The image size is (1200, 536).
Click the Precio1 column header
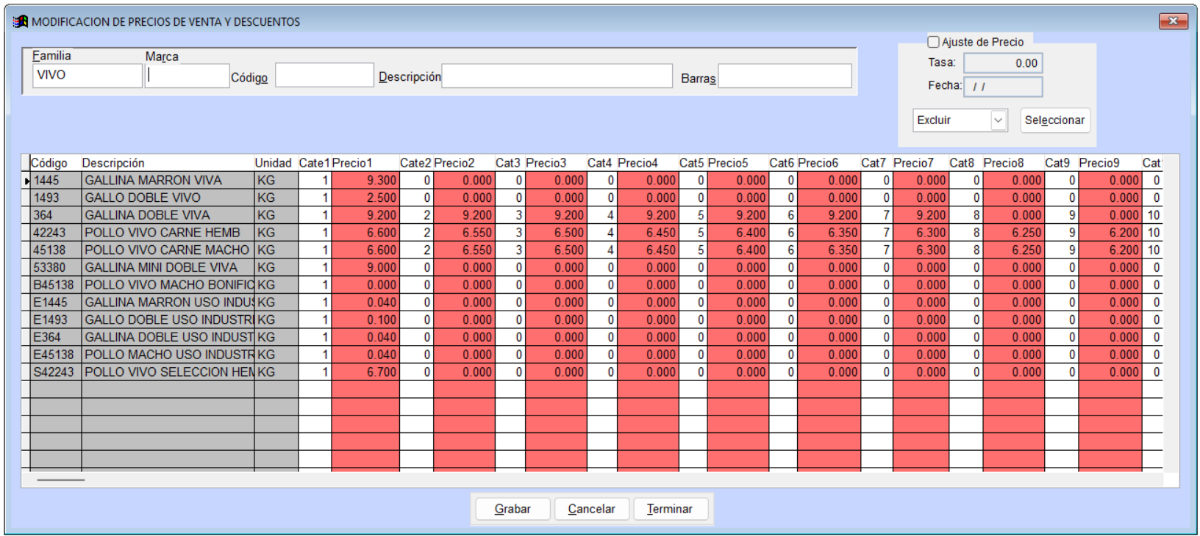tap(364, 163)
